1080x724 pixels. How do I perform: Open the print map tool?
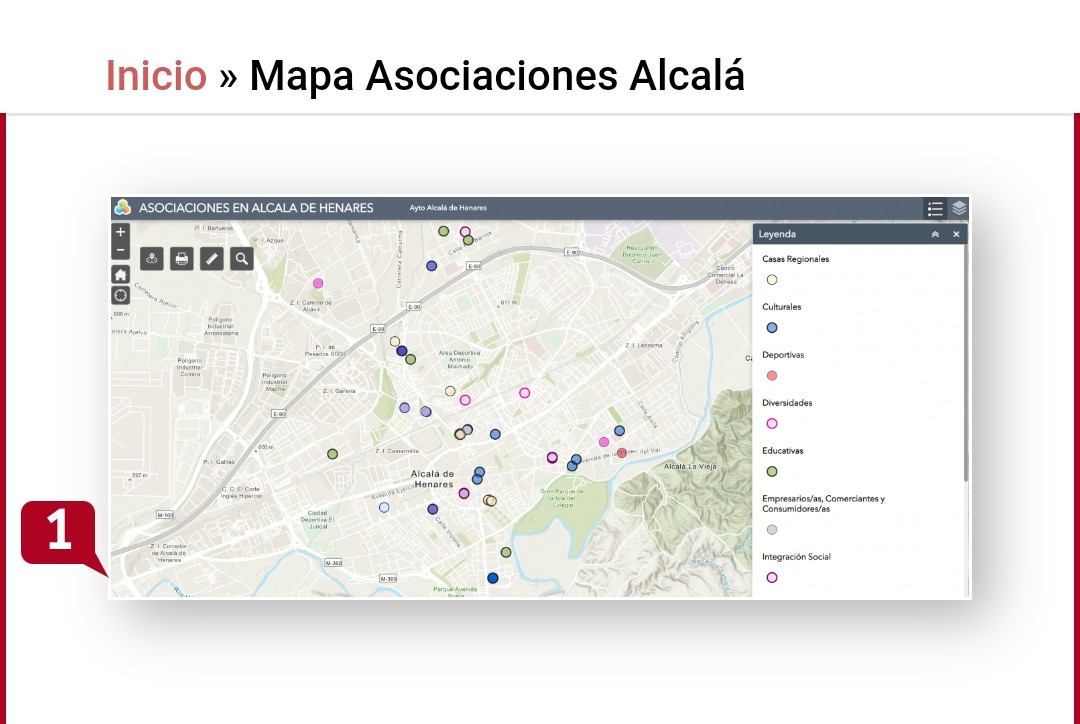tap(181, 259)
